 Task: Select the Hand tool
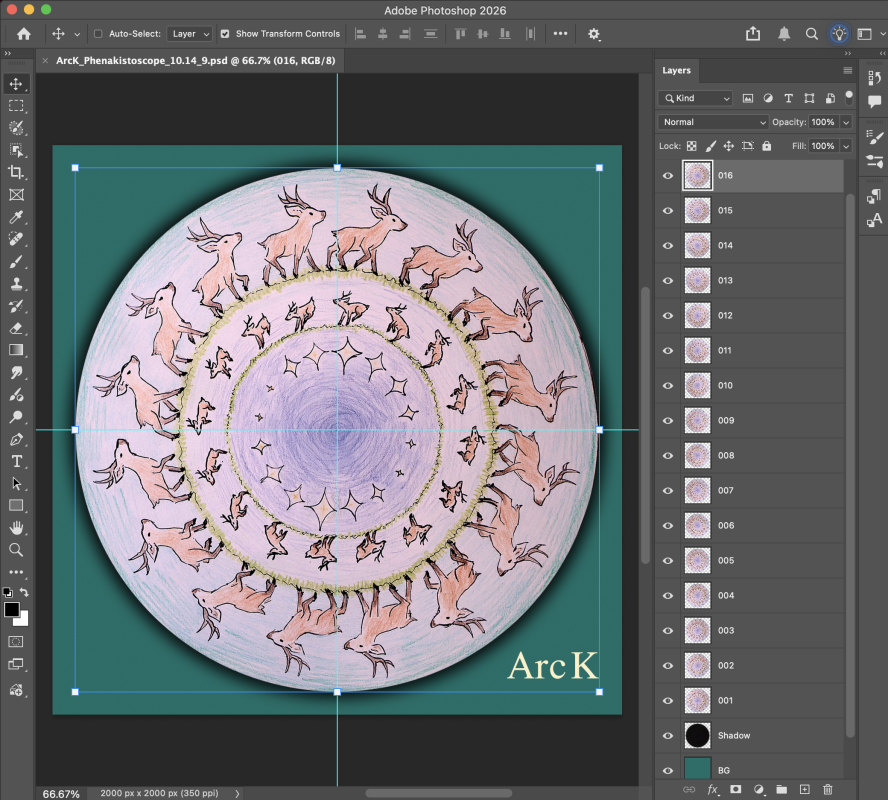(x=16, y=528)
